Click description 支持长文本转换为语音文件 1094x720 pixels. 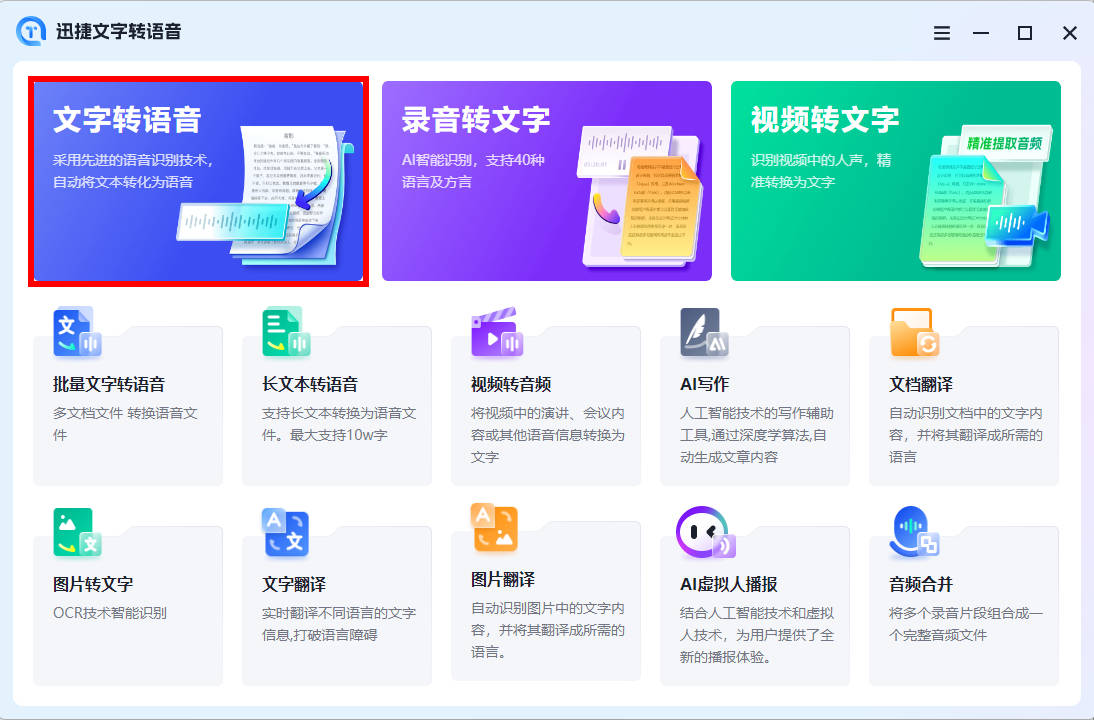(x=339, y=424)
